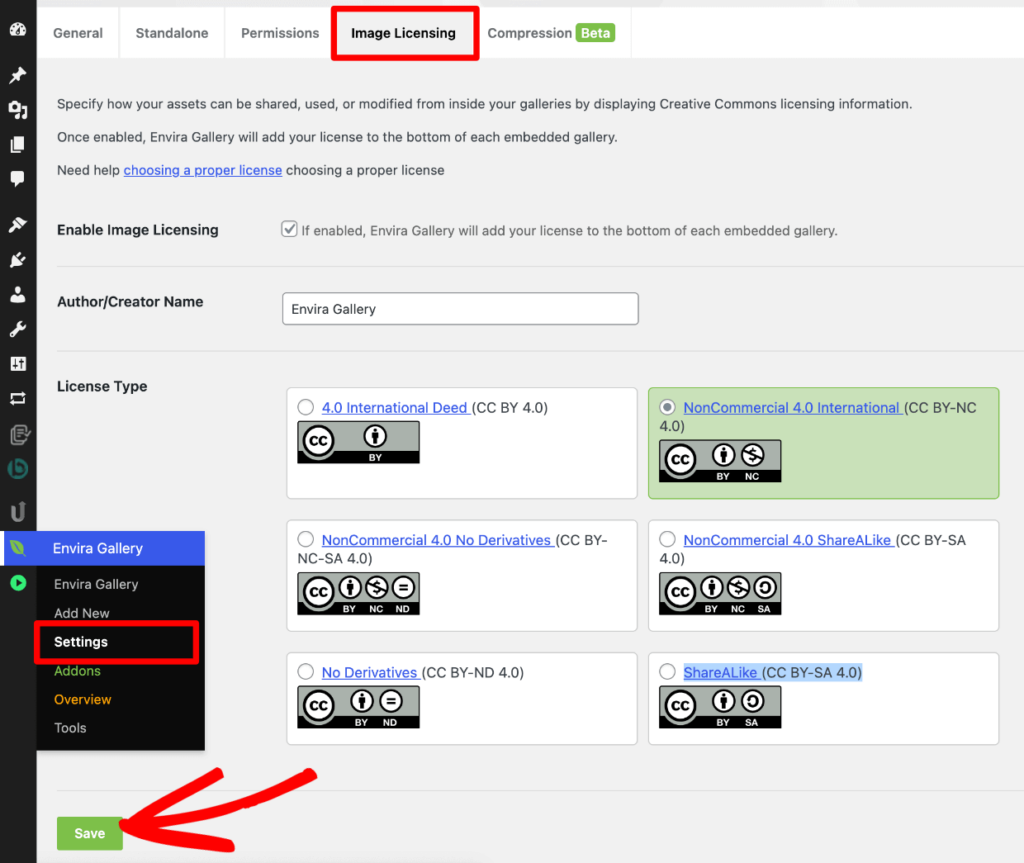This screenshot has width=1024, height=863.
Task: Select the Image Licensing tab
Action: (404, 33)
